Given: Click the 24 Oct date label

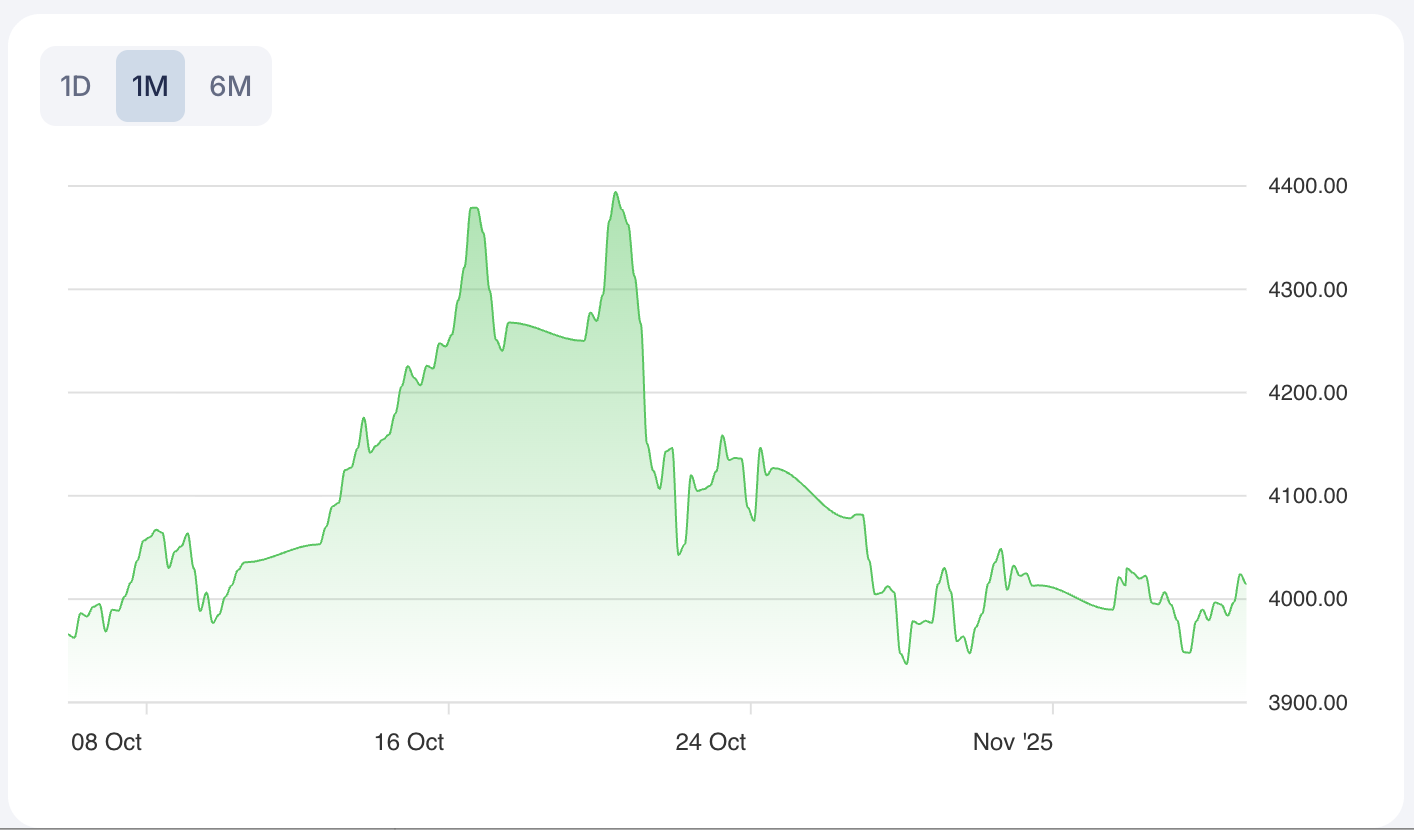Looking at the screenshot, I should click(x=711, y=742).
